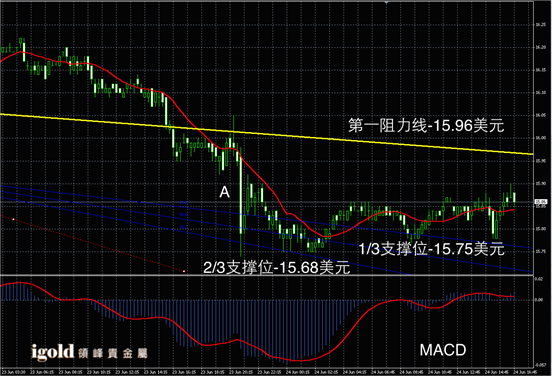Viewport: 552px width, 376px height.
Task: Click the white dot at dotted red line end
Action: pyautogui.click(x=184, y=271)
